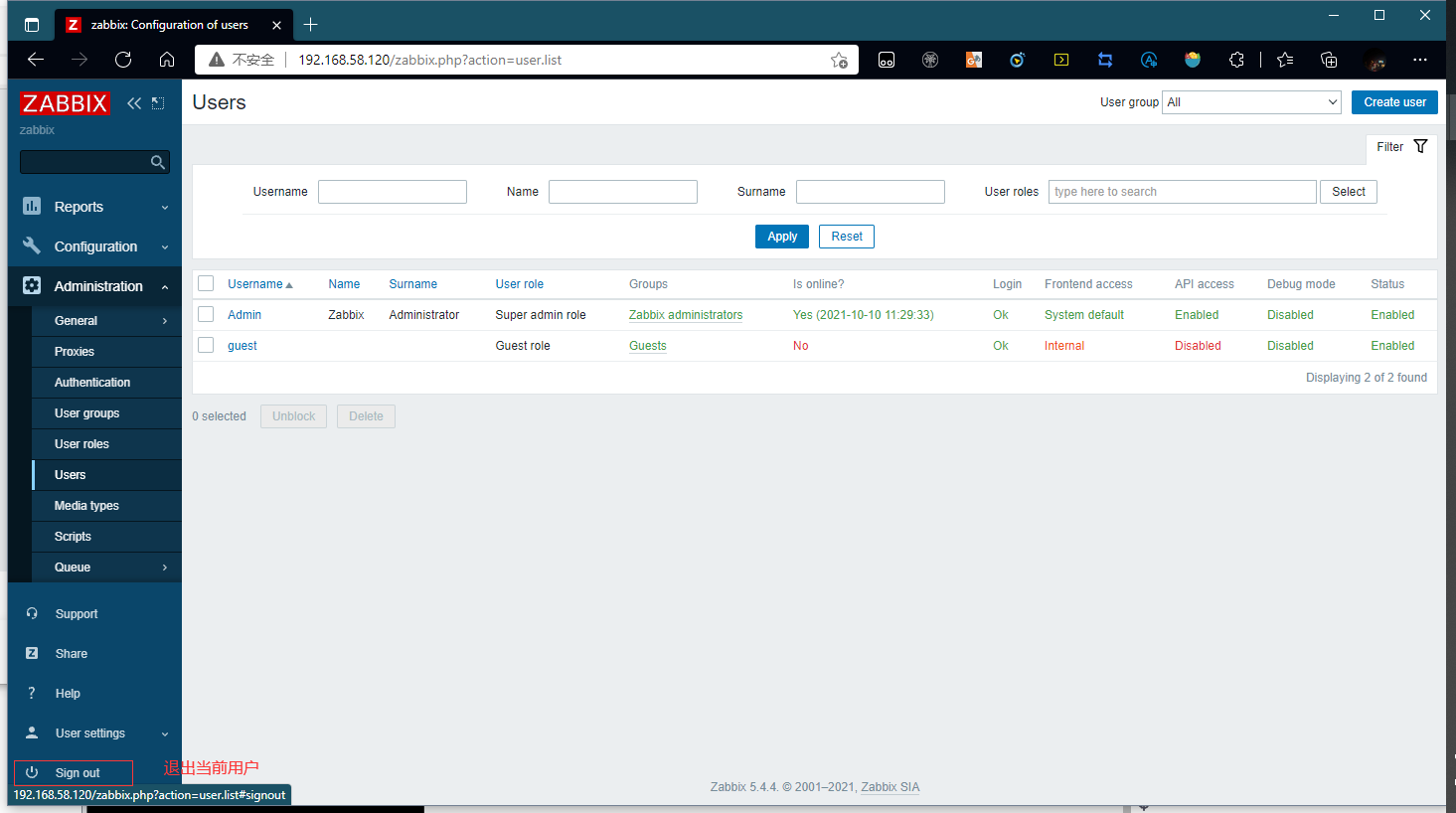
Task: Open the Zabbix administrators group link
Action: click(686, 315)
